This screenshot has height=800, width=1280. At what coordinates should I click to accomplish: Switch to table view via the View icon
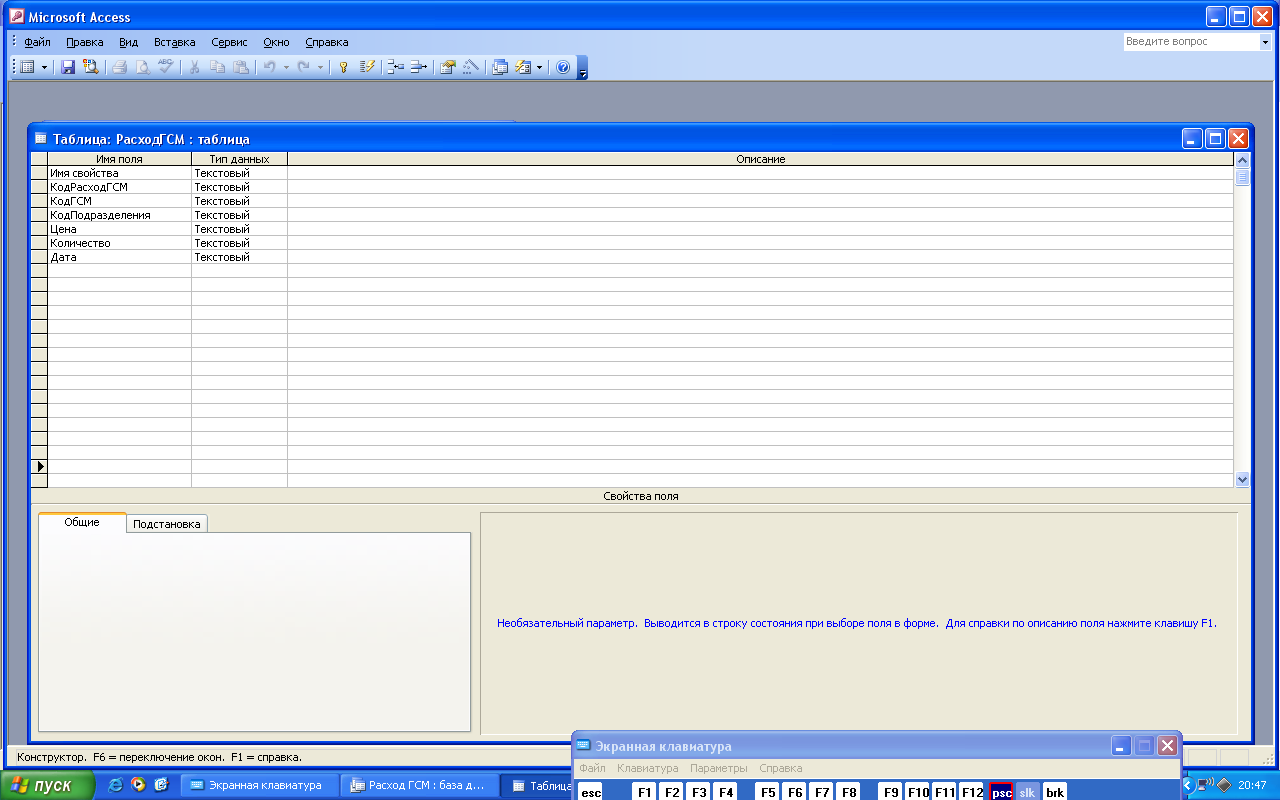(27, 67)
